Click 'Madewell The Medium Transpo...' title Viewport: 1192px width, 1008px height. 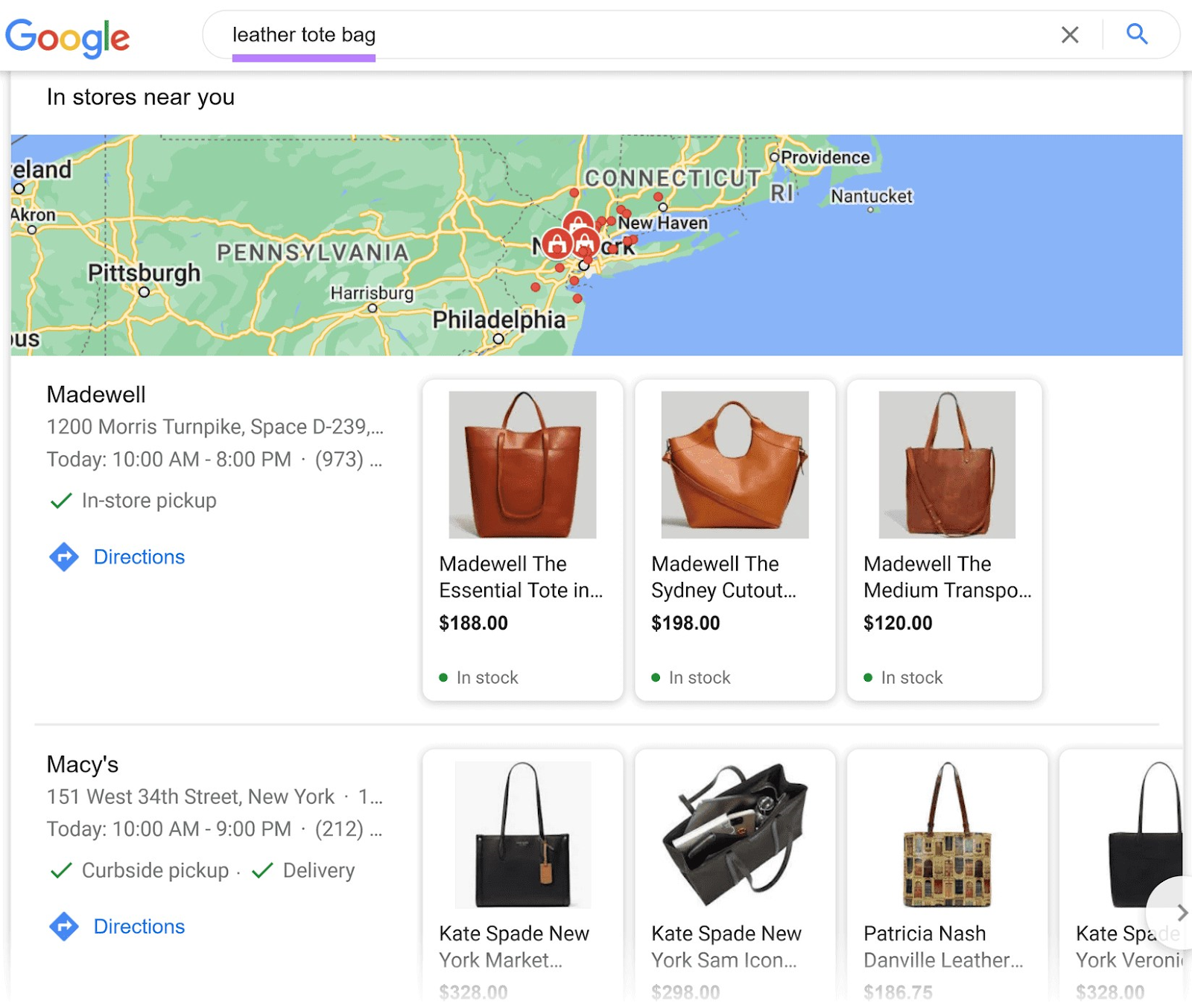click(948, 577)
